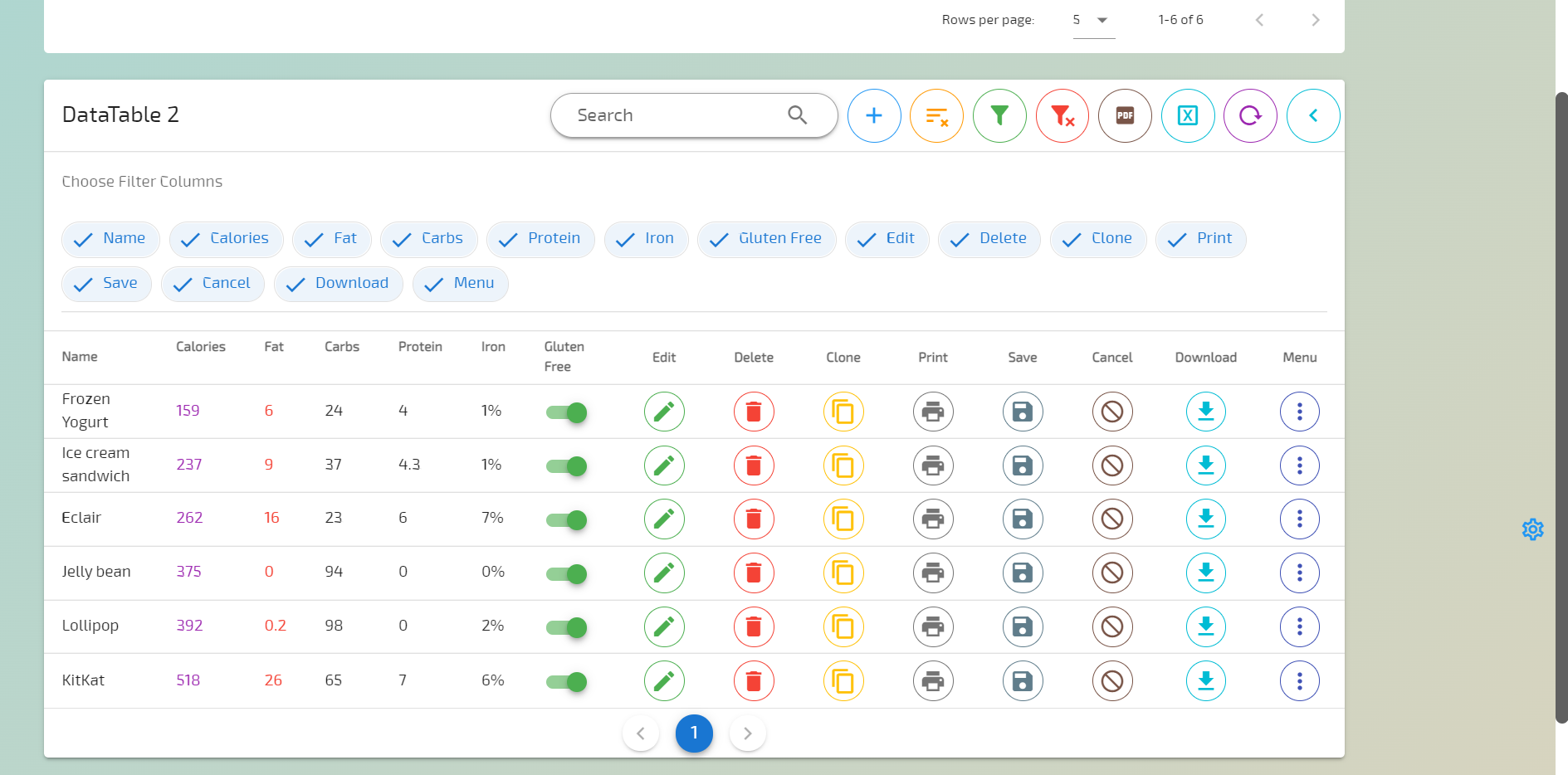The image size is (1568, 775).
Task: Go to next page in DataTable 2 pagination
Action: [x=748, y=734]
